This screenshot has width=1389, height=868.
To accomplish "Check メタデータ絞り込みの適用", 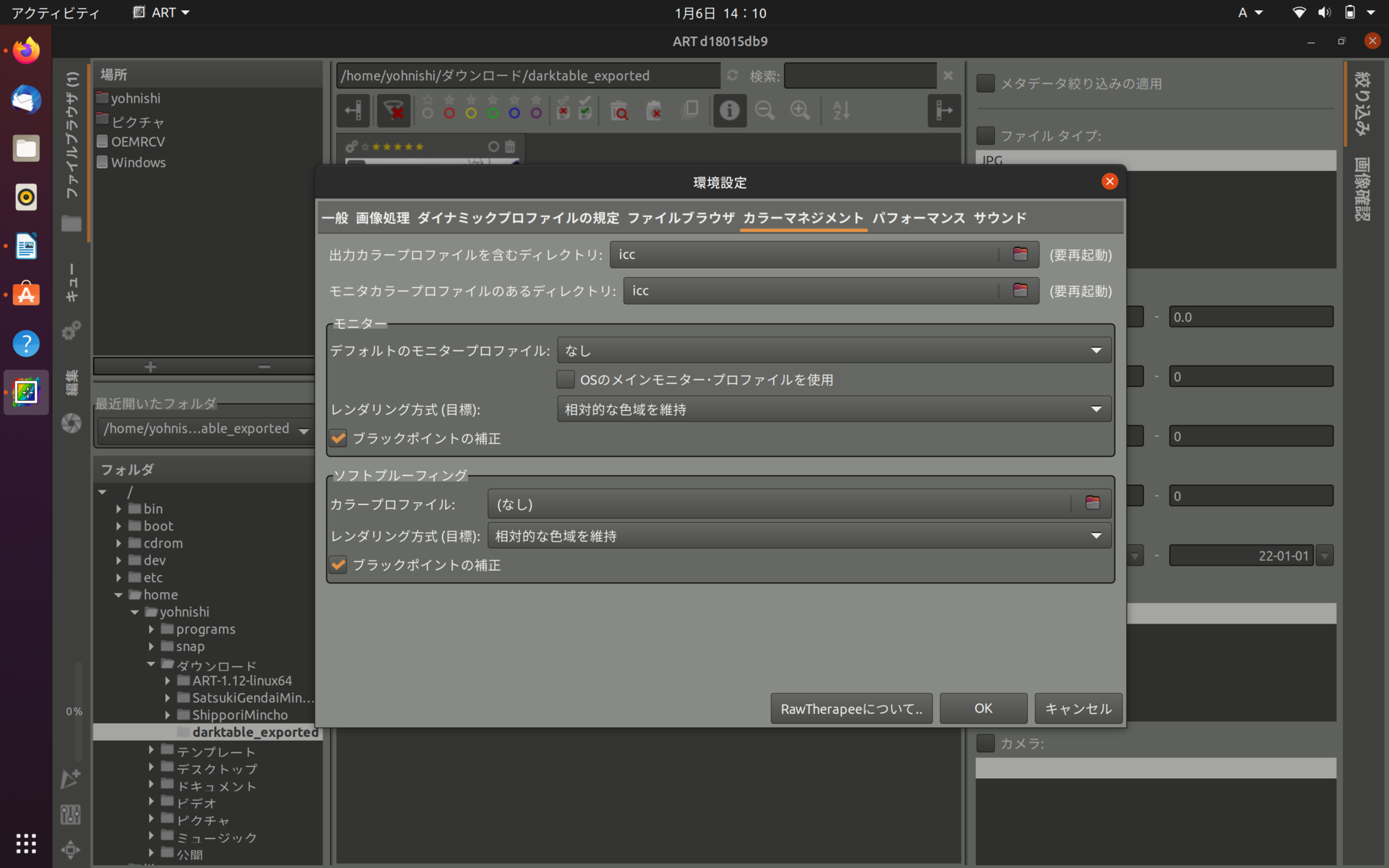I will click(x=985, y=83).
